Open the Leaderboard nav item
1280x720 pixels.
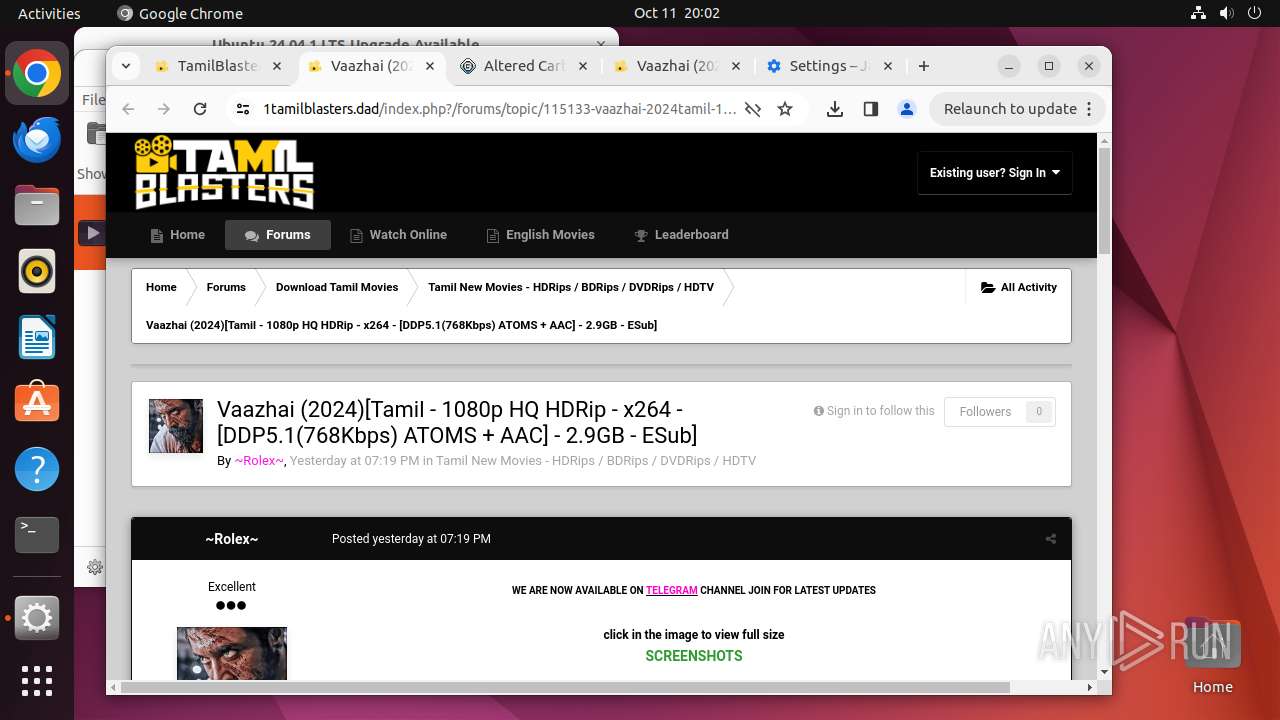point(682,235)
